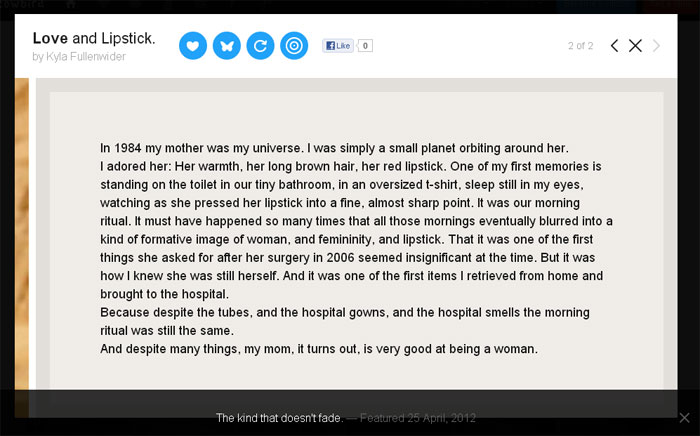Close the story viewer with the X
Viewport: 700px width, 436px height.
pyautogui.click(x=635, y=46)
